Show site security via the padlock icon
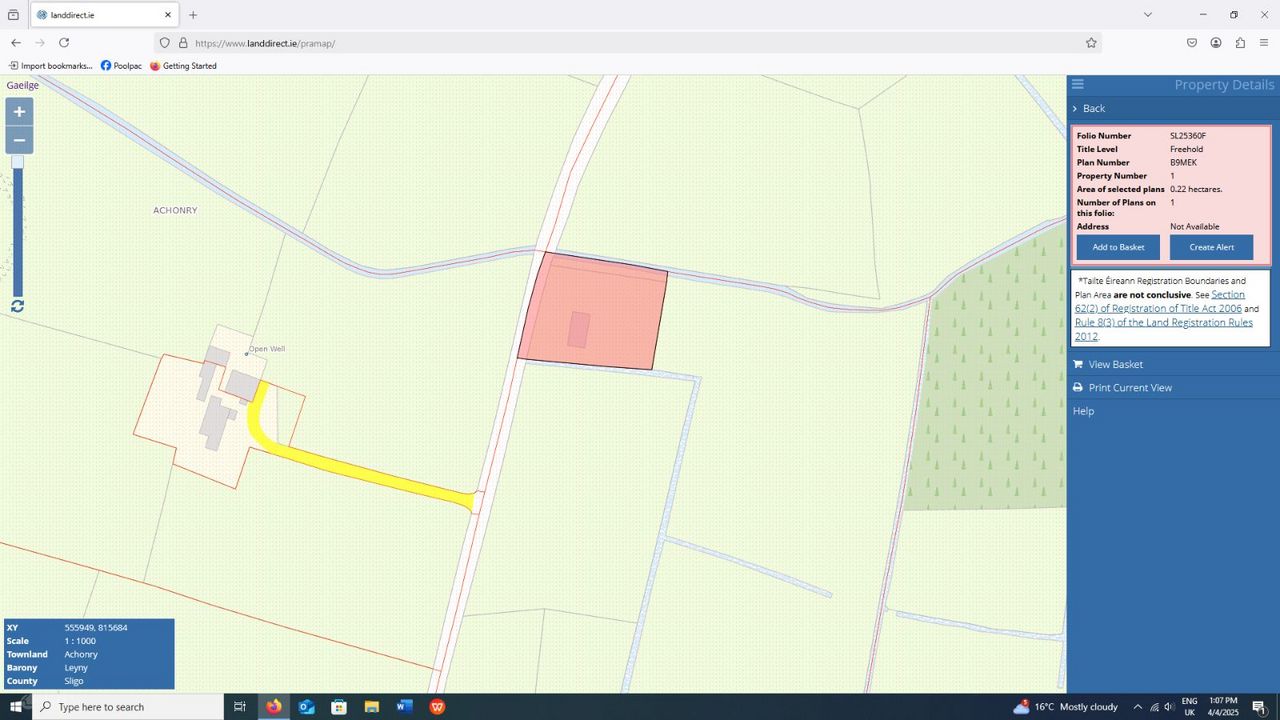Screen dimensions: 1280x720 (x=183, y=43)
